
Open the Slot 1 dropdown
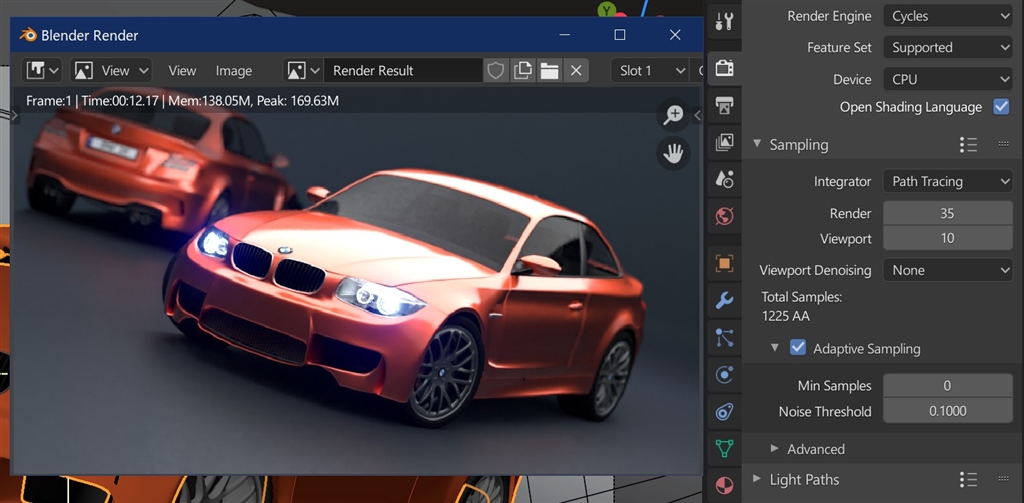coord(650,71)
